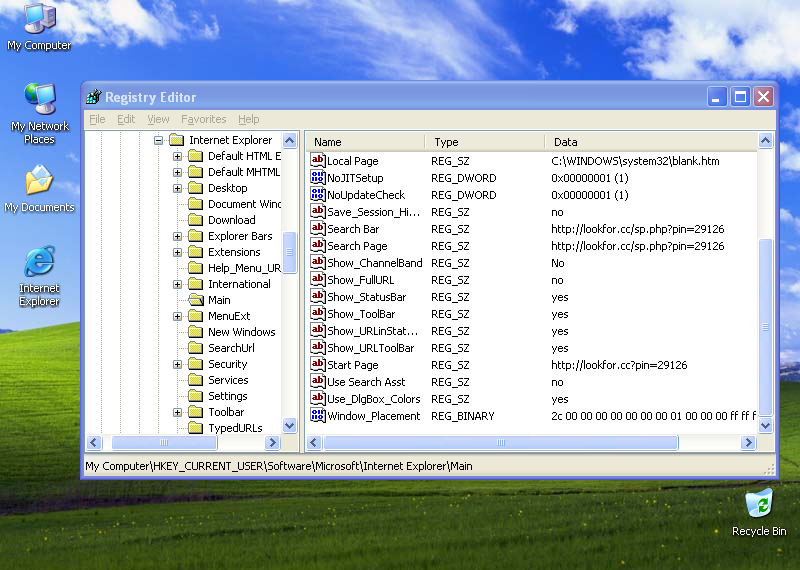
Task: Click the Show_ToolBar value icon
Action: tap(317, 314)
